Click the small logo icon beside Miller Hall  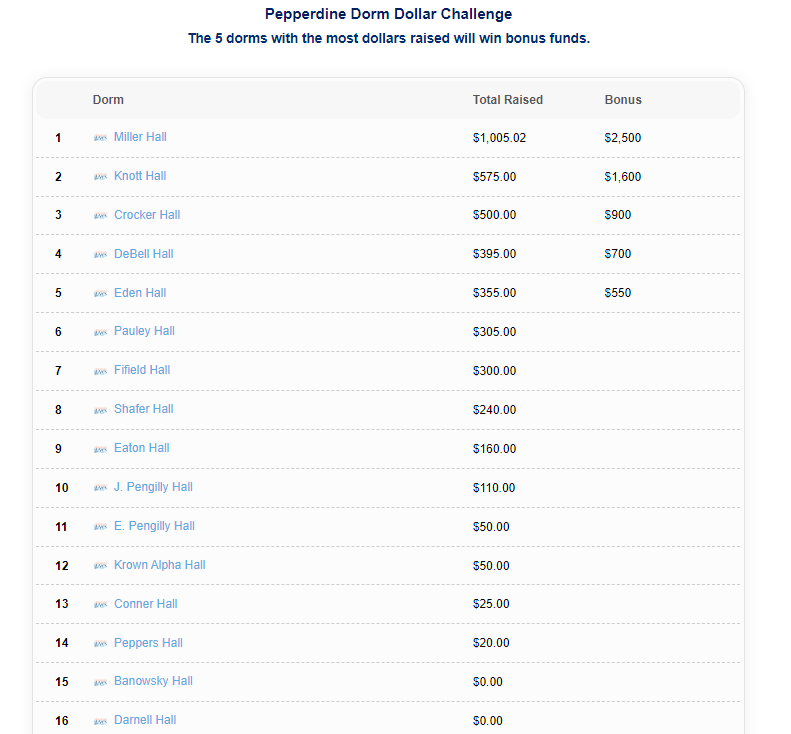pos(100,138)
